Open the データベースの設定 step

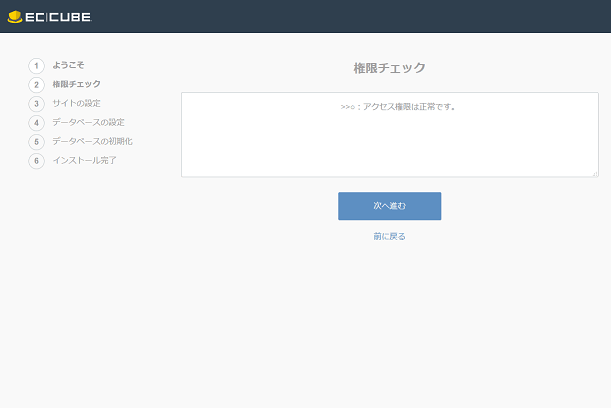coord(88,122)
